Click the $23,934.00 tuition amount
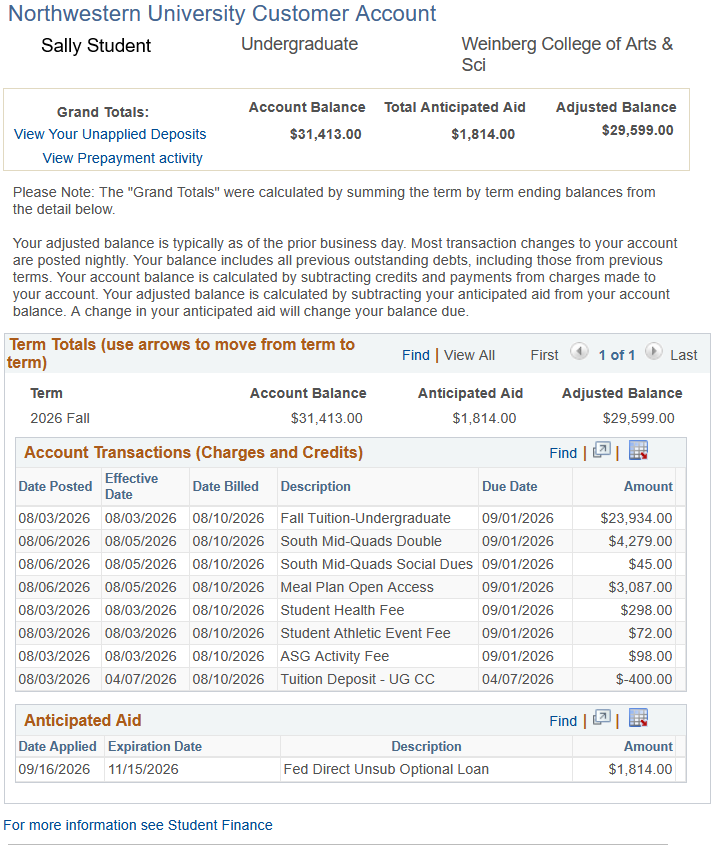 [x=636, y=518]
